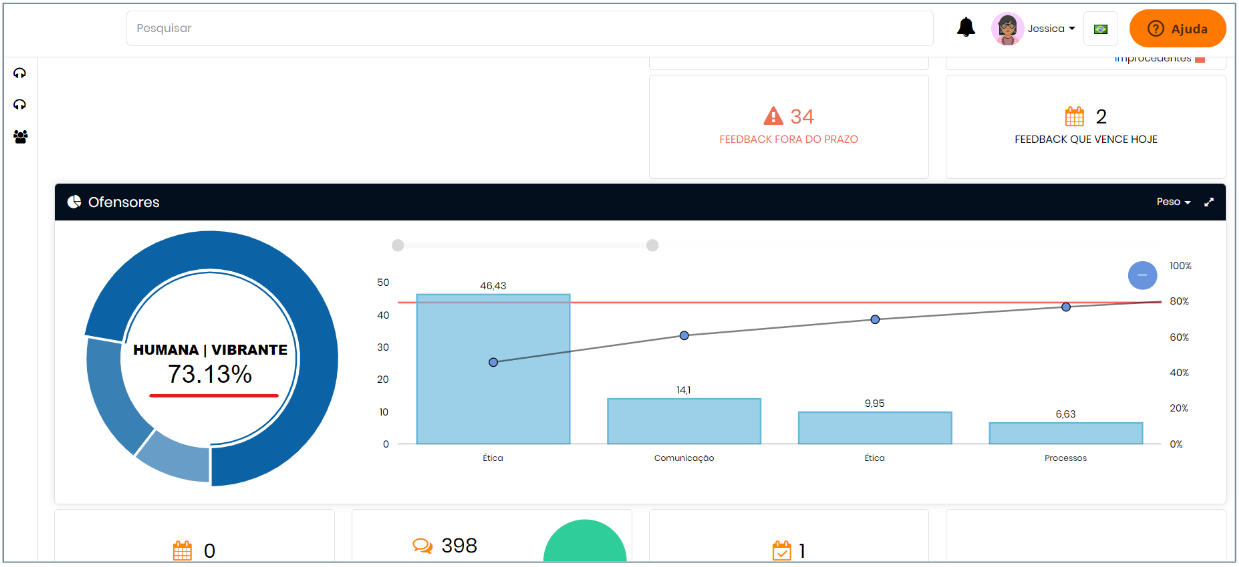1239x567 pixels.
Task: Focus the Pesquisar search field
Action: 529,29
